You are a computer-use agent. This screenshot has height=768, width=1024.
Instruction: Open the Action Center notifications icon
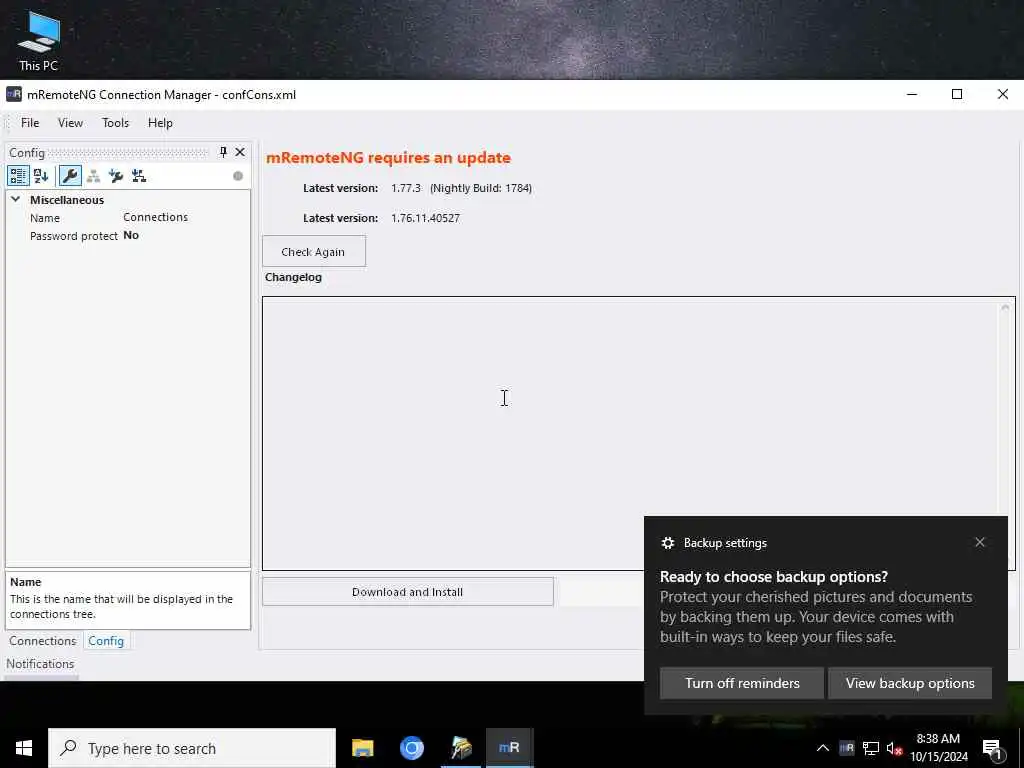[992, 749]
